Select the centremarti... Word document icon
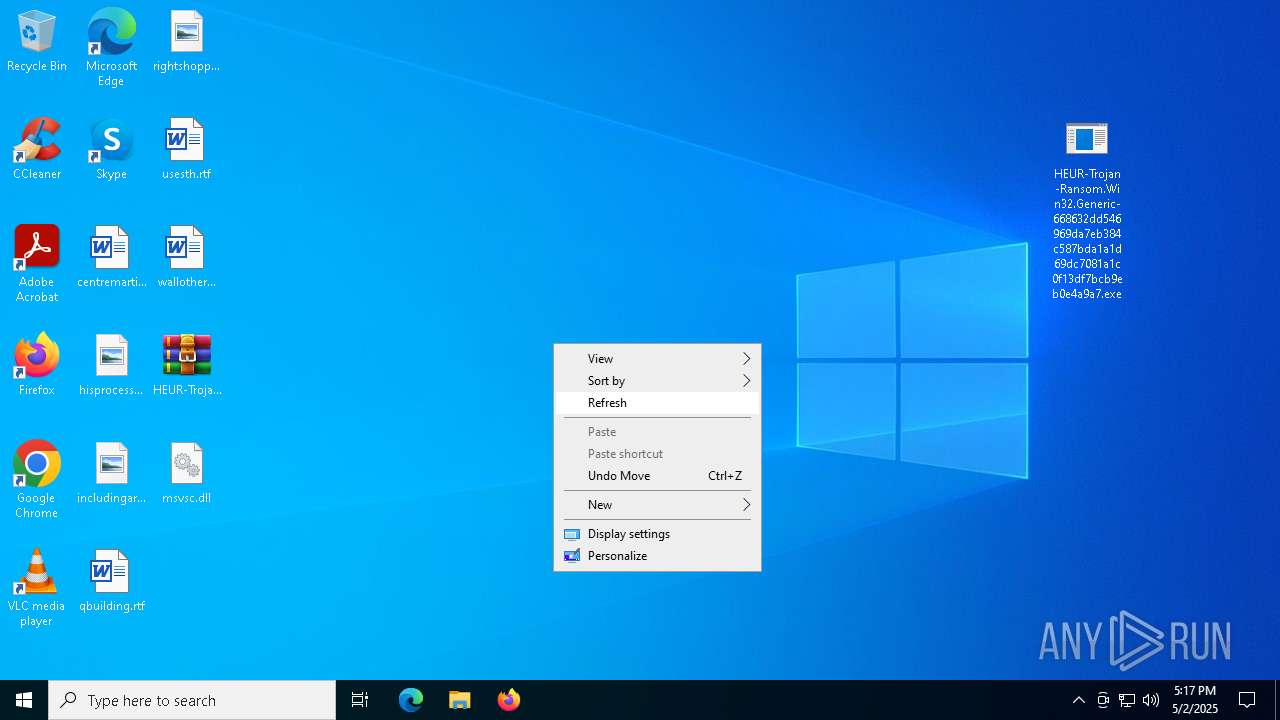This screenshot has width=1280, height=720. pyautogui.click(x=111, y=258)
